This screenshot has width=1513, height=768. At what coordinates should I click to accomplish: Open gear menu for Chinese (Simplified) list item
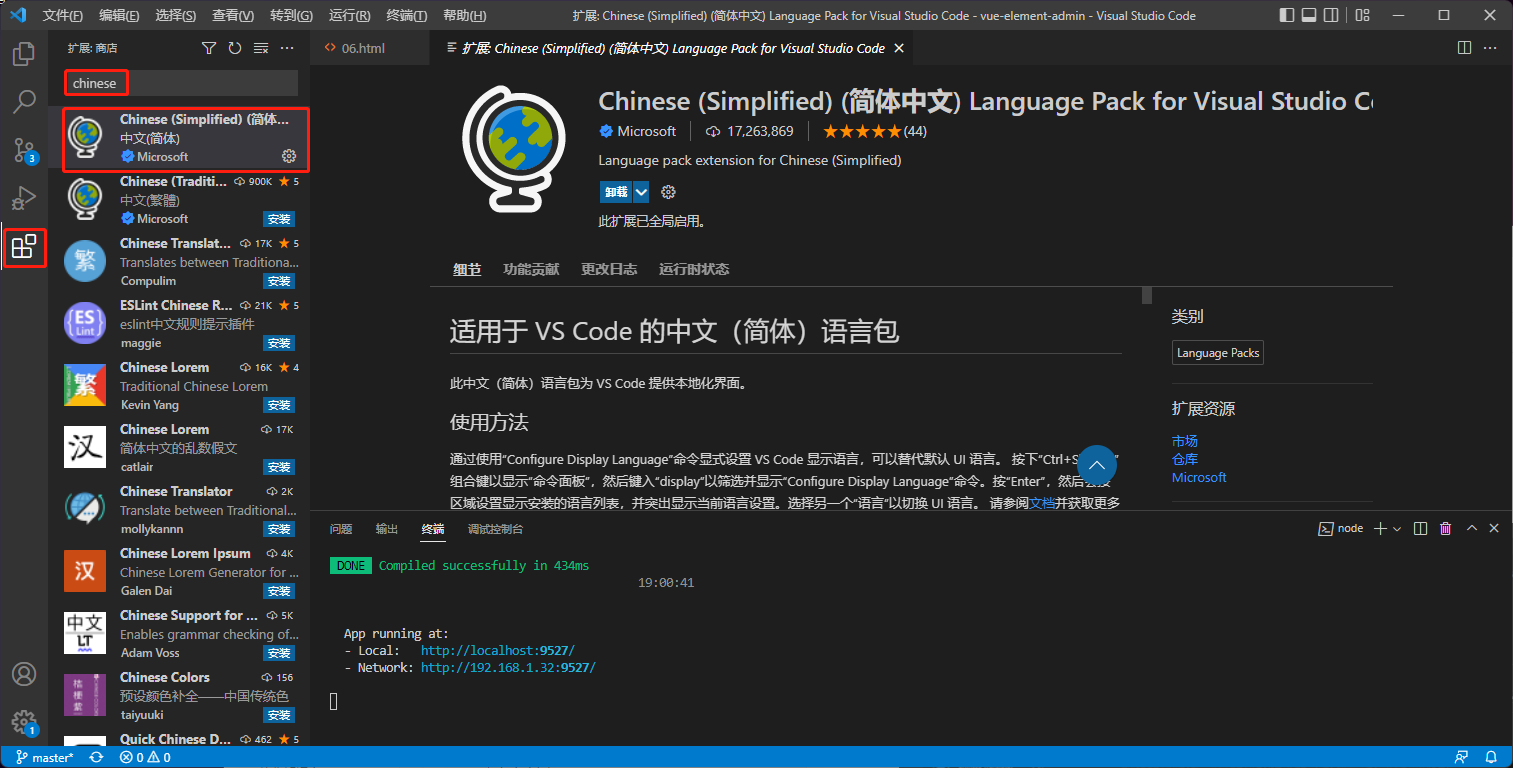coord(289,156)
